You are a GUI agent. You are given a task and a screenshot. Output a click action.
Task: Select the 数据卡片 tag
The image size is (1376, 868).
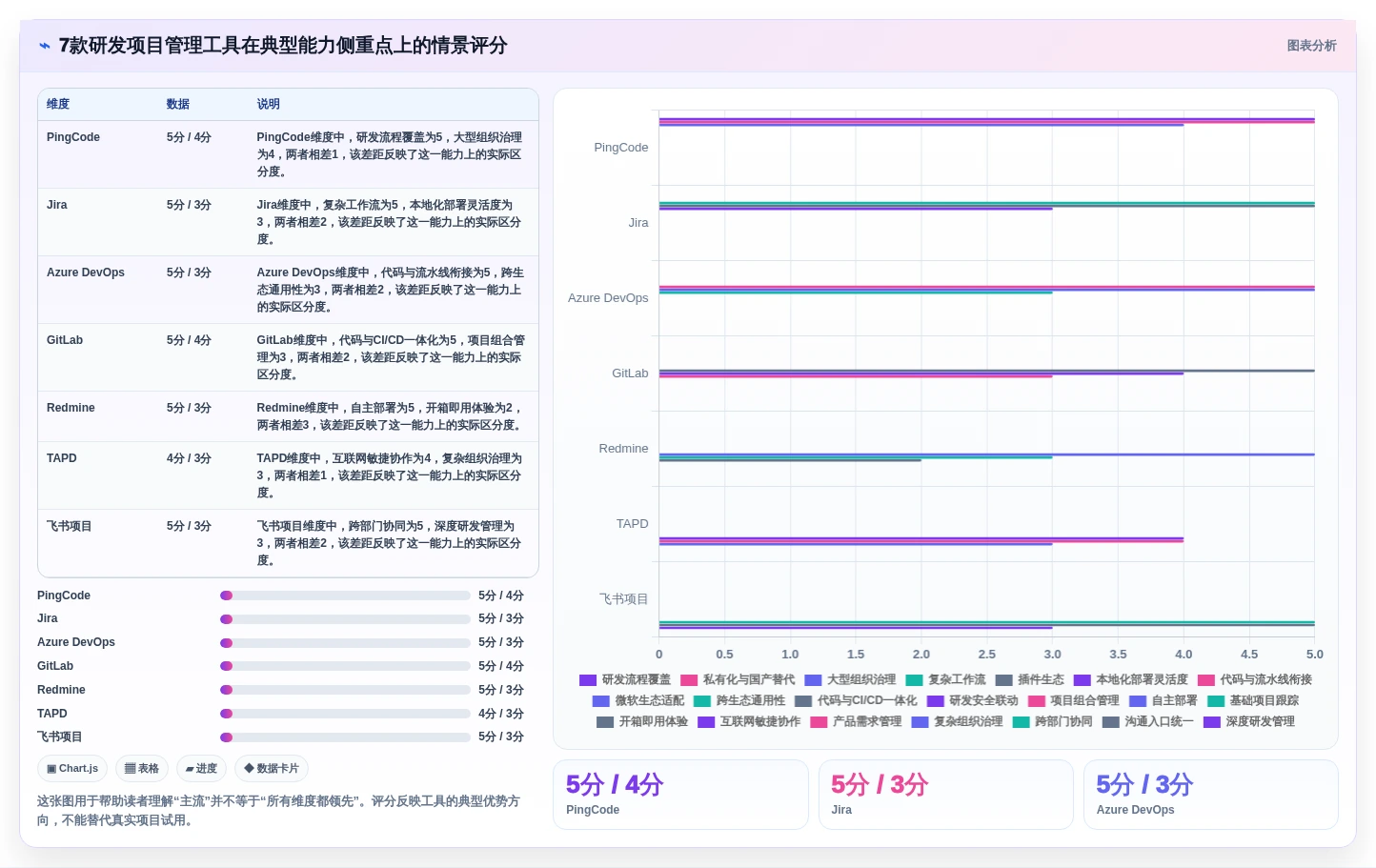[272, 768]
